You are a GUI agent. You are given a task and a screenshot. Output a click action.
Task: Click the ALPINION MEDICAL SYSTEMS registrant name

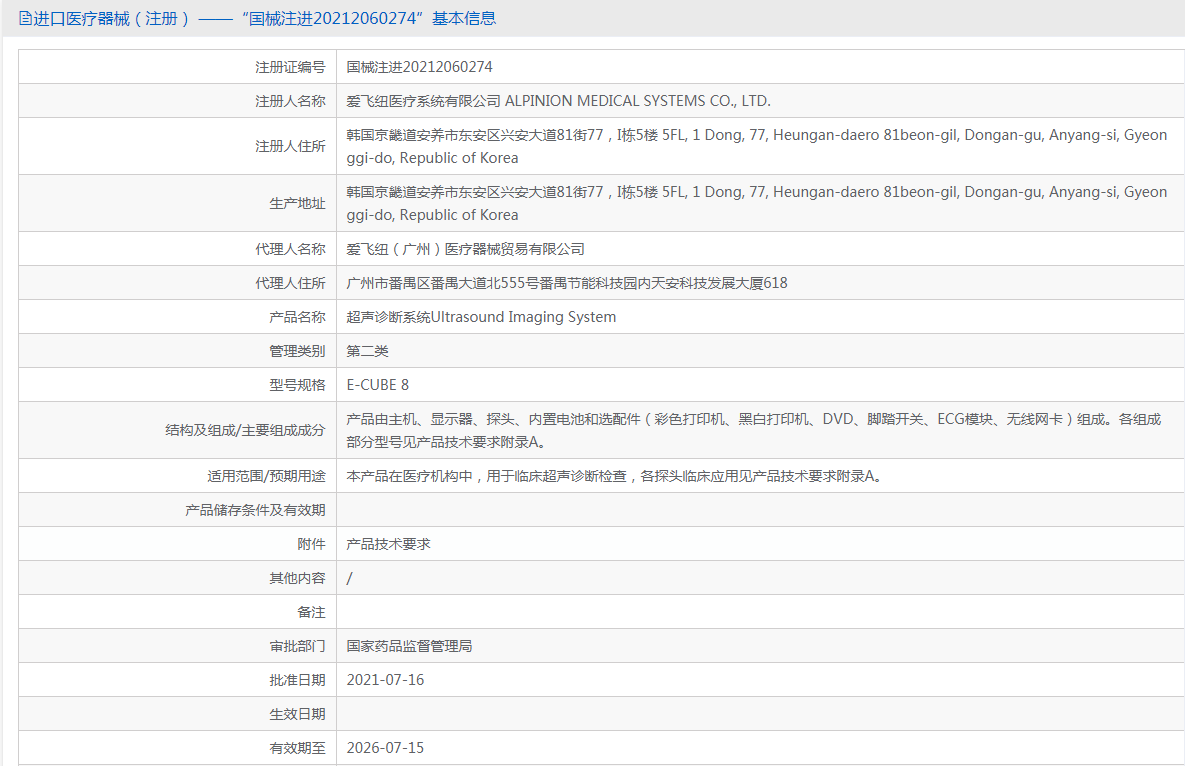point(558,101)
